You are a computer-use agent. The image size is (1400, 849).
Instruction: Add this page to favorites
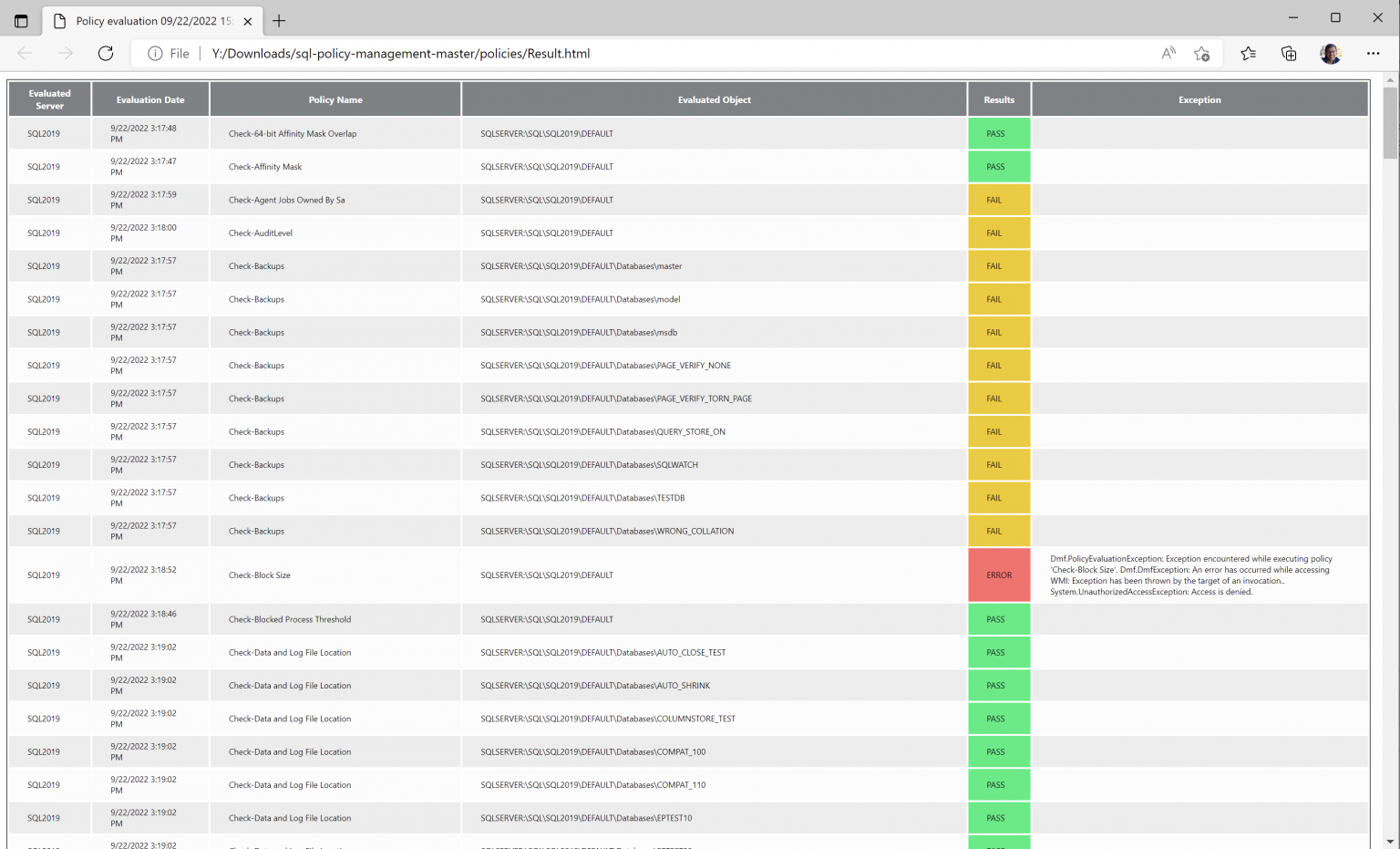1201,53
